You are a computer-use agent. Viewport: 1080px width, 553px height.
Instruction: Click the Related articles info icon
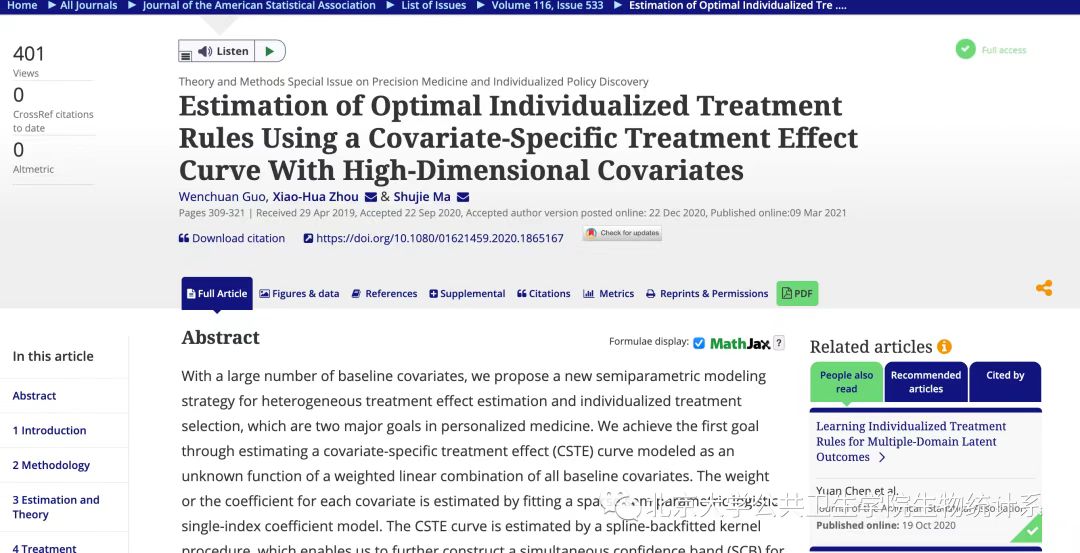click(943, 347)
